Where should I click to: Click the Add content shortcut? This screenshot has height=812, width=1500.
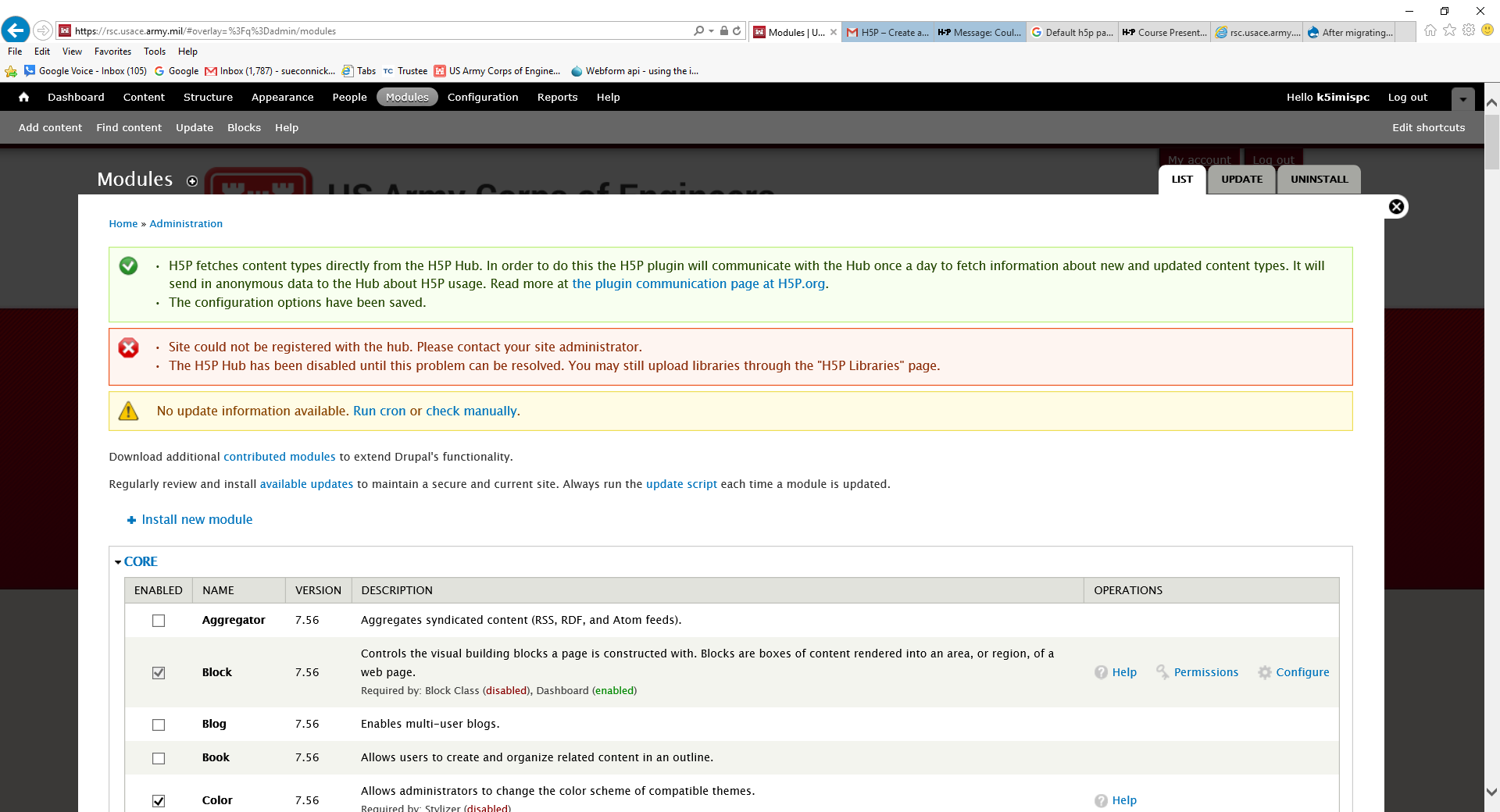point(50,127)
